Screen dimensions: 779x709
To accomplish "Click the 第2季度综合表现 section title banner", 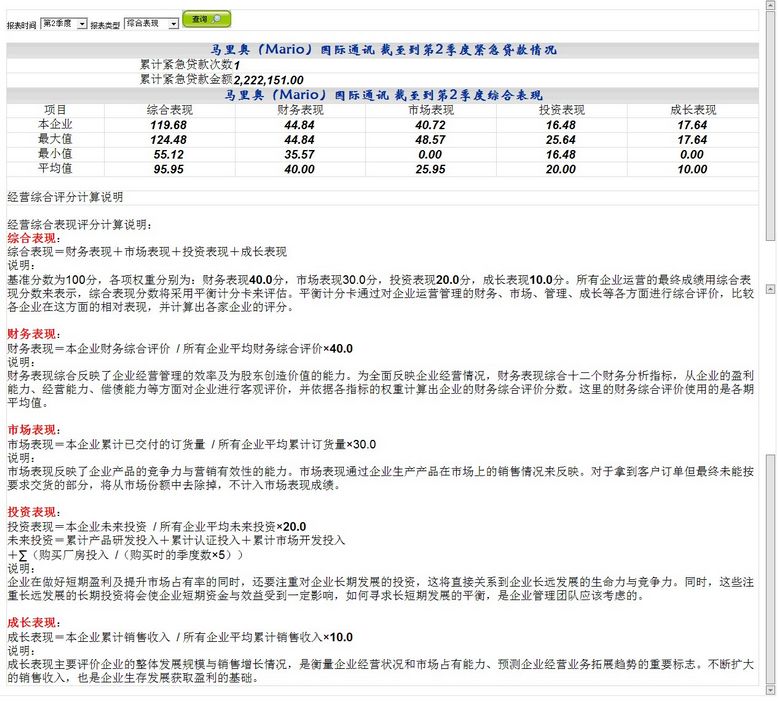I will (383, 95).
